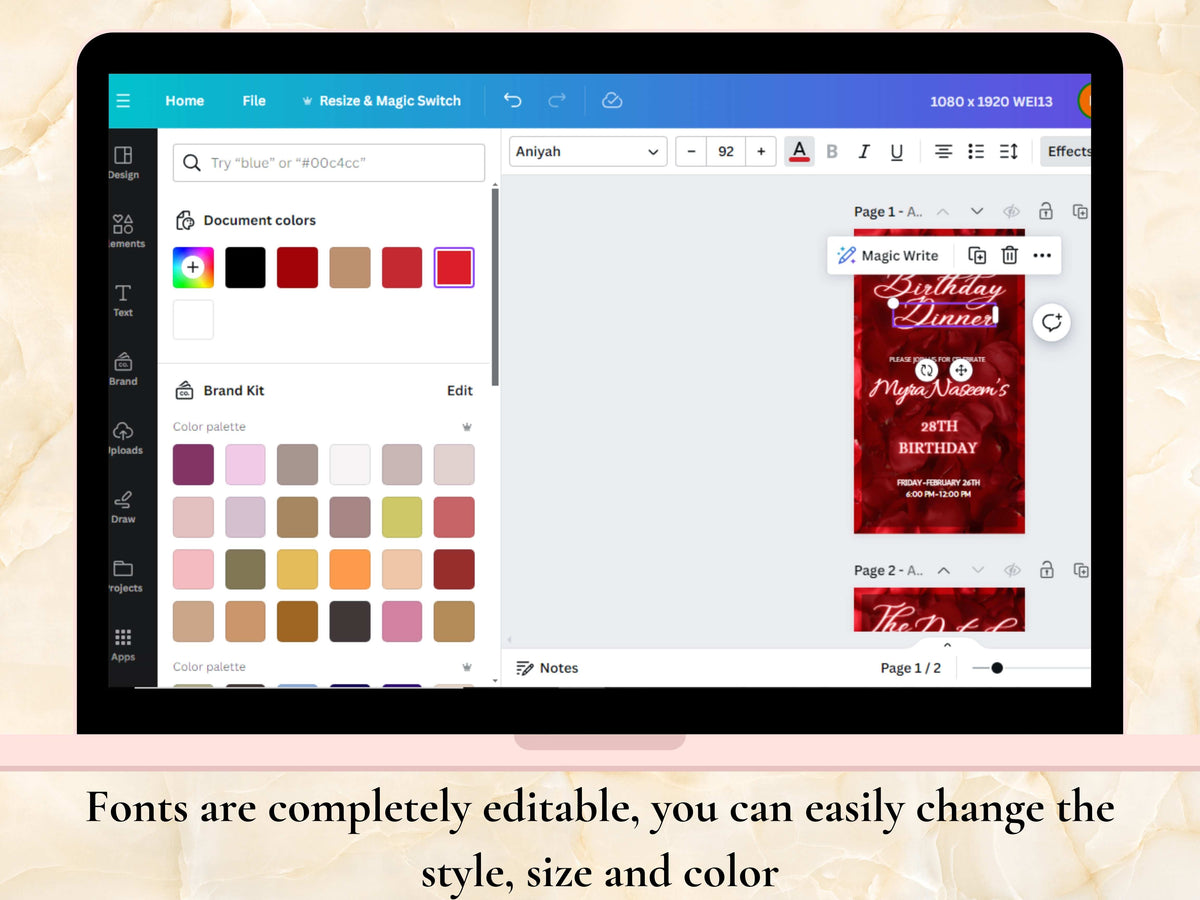The image size is (1200, 900).
Task: Select the Draw tool in sidebar
Action: click(x=123, y=507)
